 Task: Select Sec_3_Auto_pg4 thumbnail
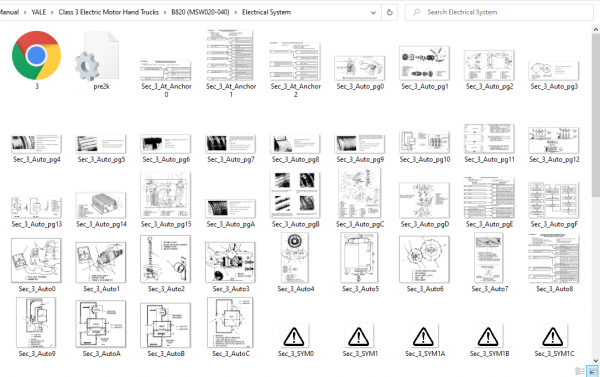pos(36,144)
